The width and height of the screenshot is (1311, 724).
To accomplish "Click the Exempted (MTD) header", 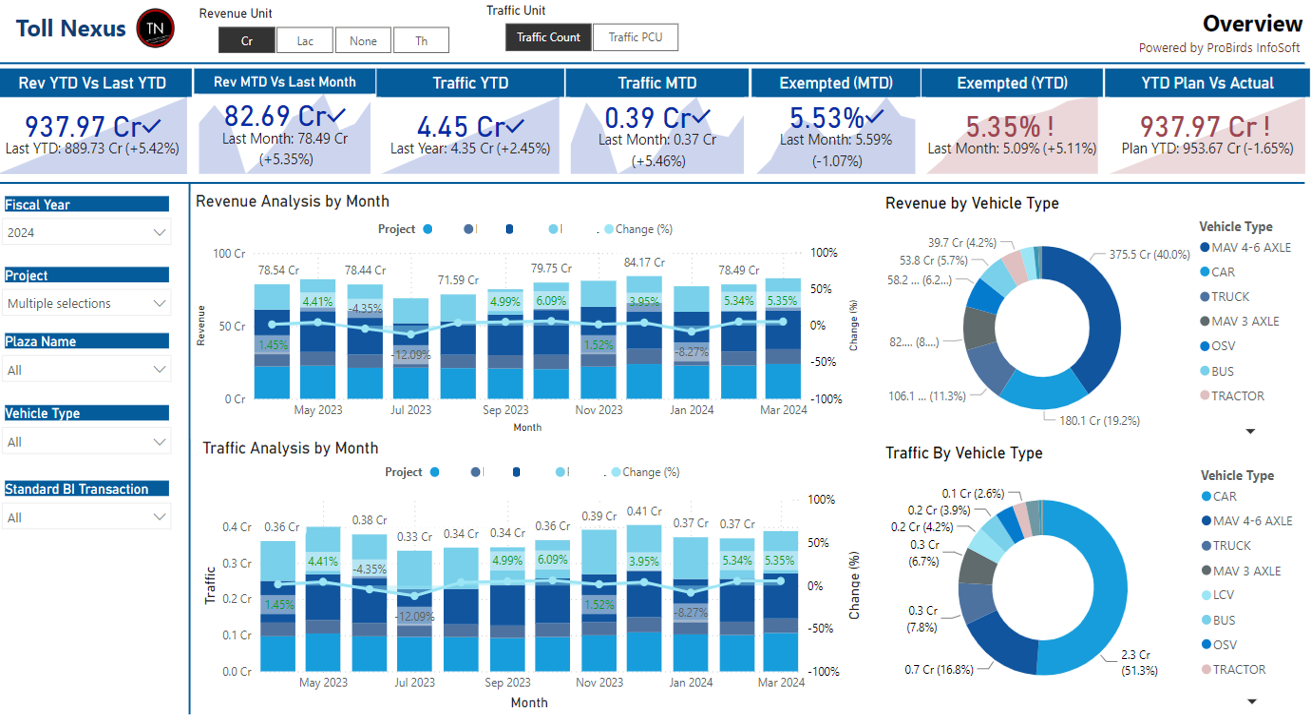I will tap(836, 83).
